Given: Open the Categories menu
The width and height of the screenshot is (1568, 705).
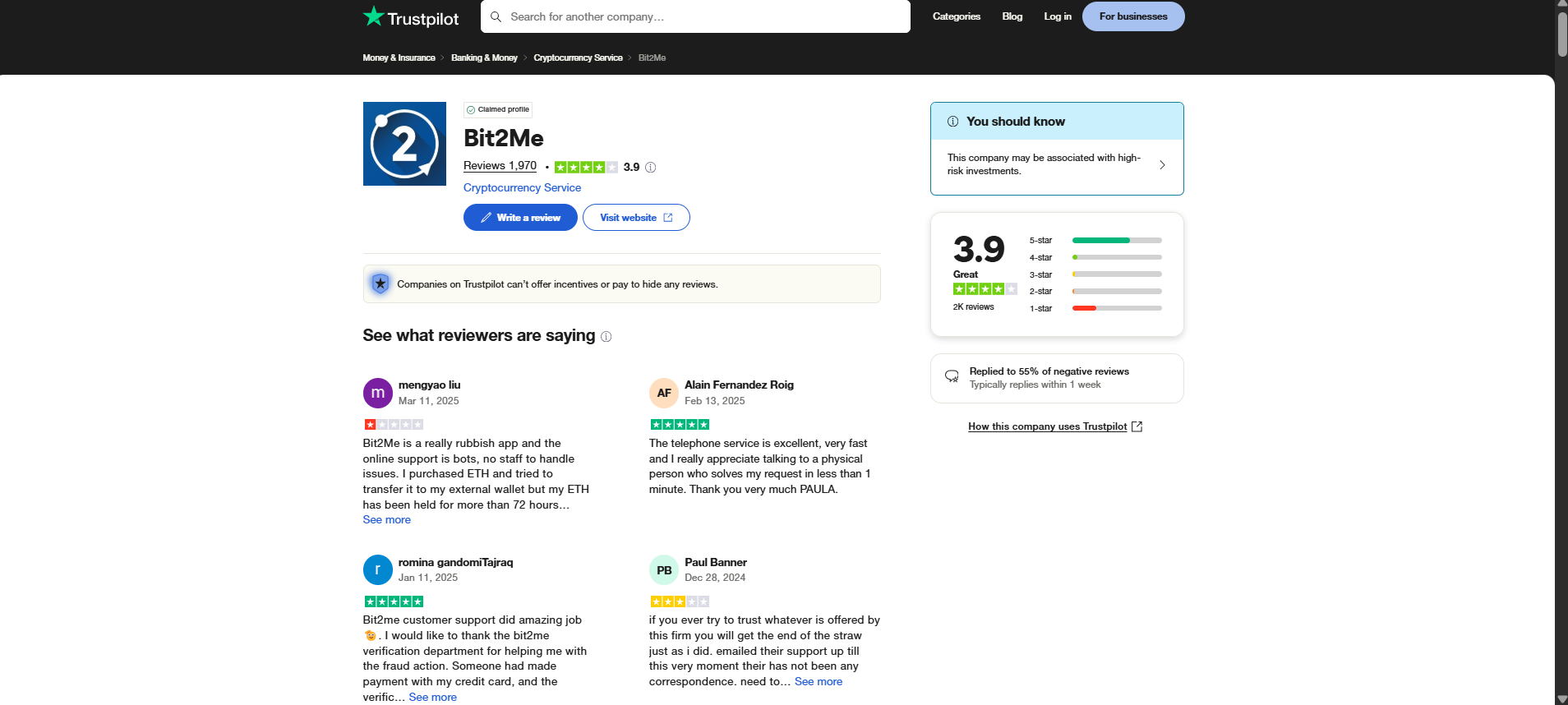Looking at the screenshot, I should 957,16.
